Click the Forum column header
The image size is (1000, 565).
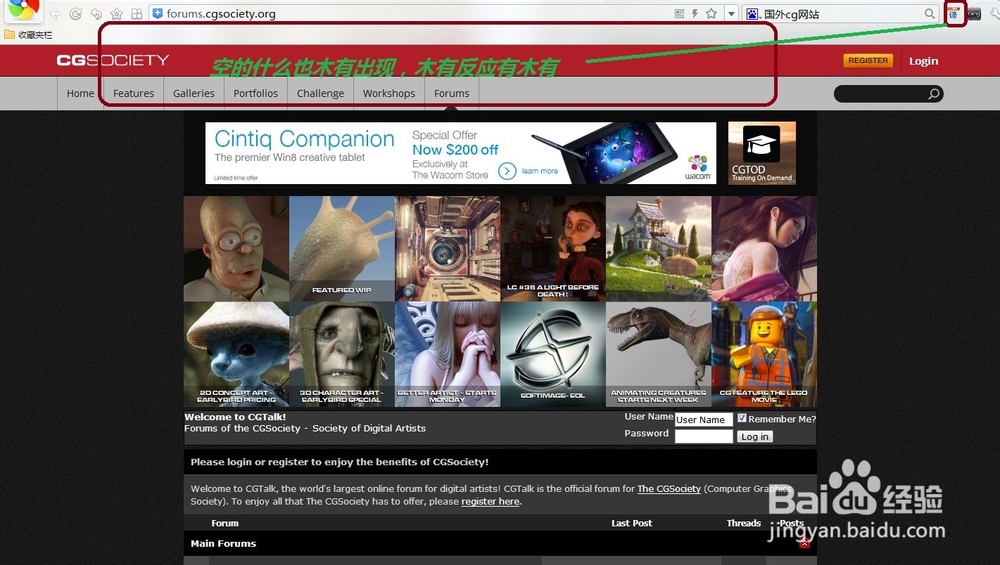coord(225,523)
